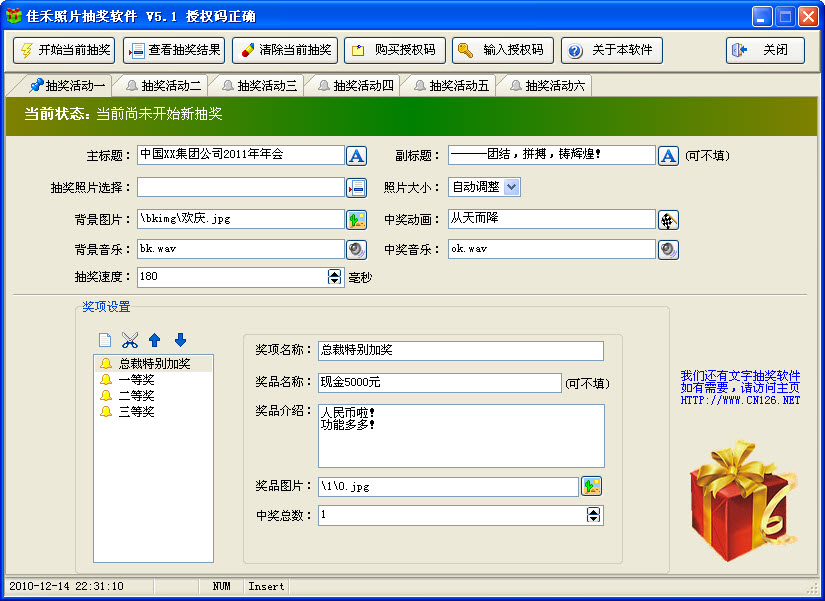Open font settings for the main title

[x=357, y=155]
